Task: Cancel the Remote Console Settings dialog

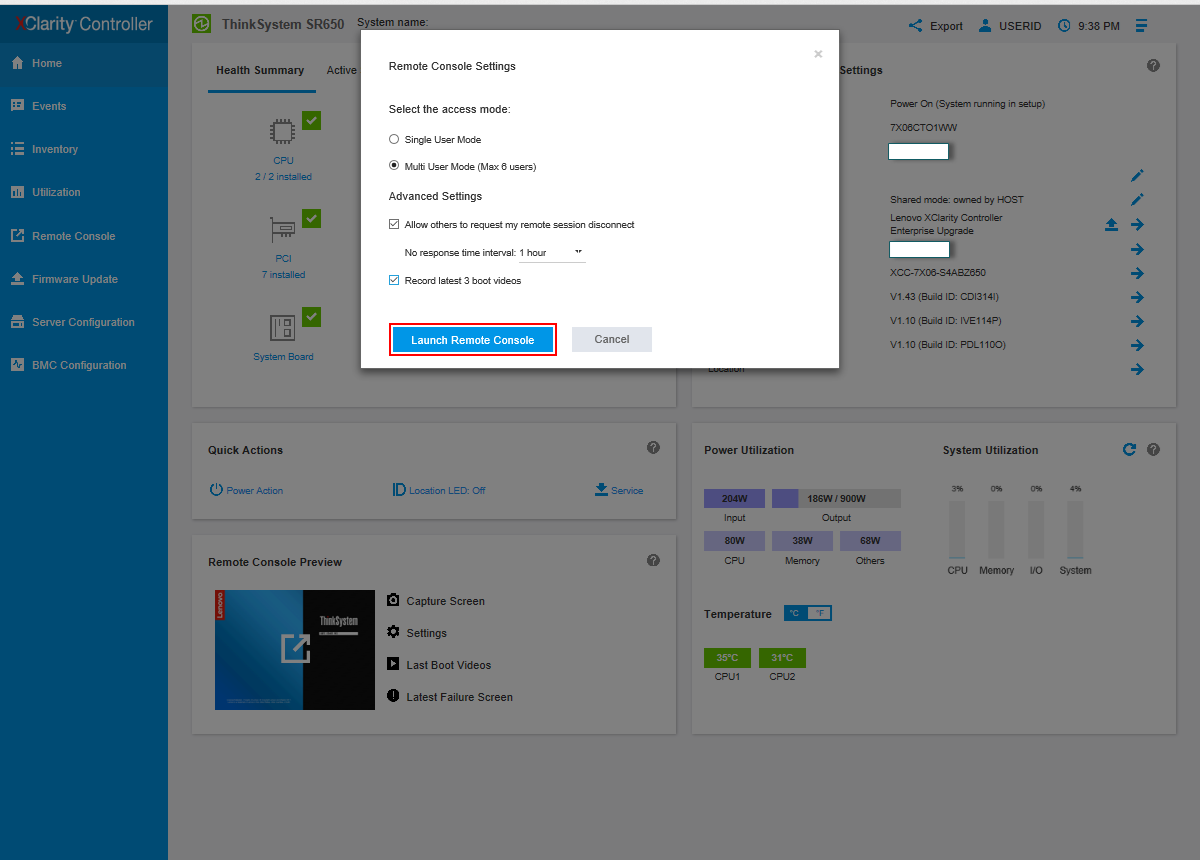Action: click(x=612, y=340)
